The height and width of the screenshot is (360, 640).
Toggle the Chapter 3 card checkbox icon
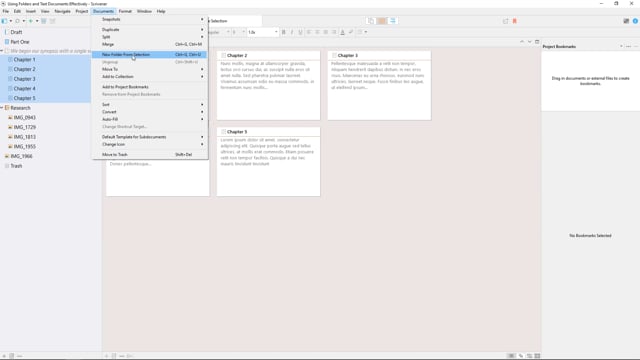pos(334,55)
